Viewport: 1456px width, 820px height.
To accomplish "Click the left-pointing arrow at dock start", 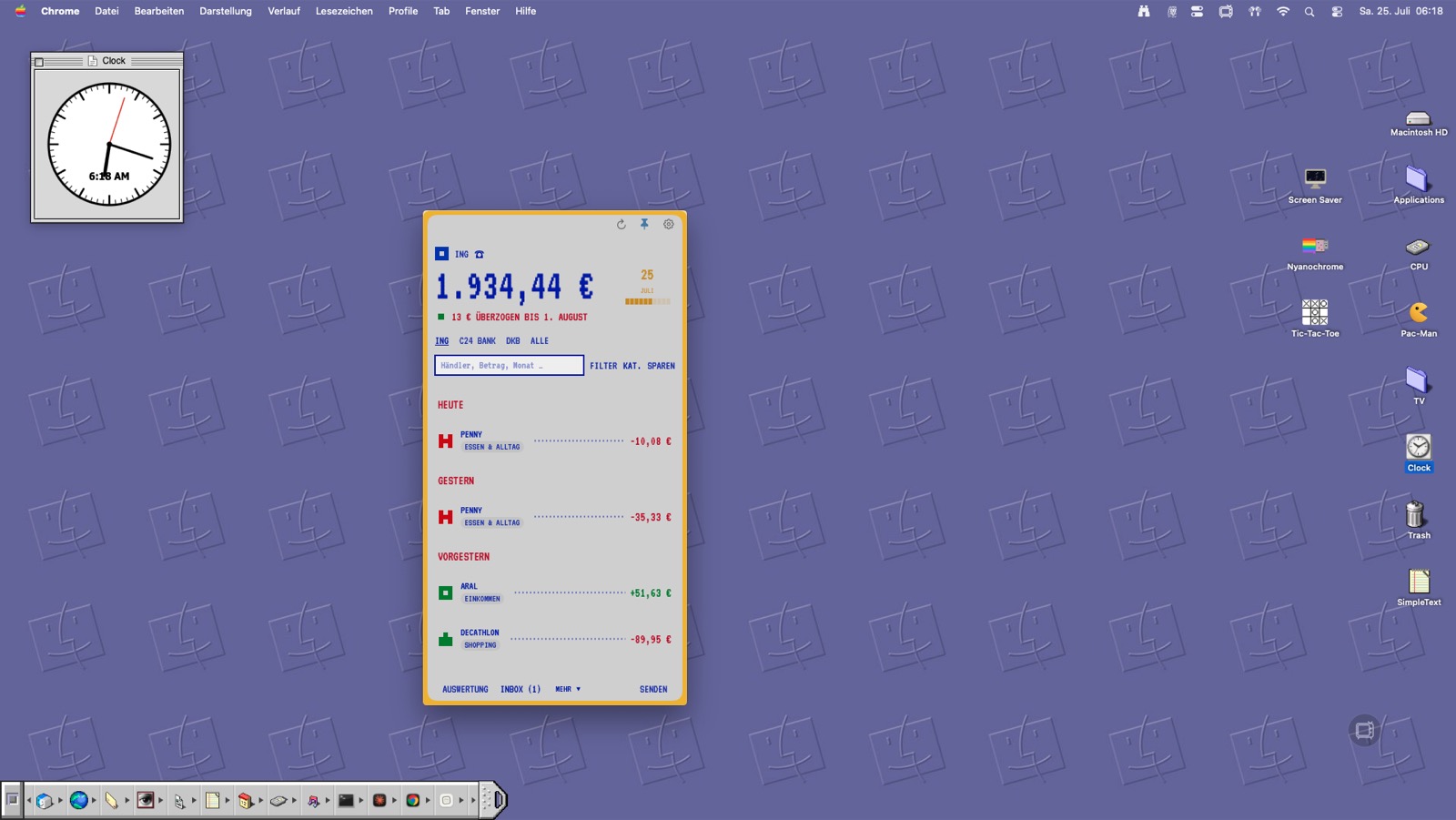I will (29, 800).
